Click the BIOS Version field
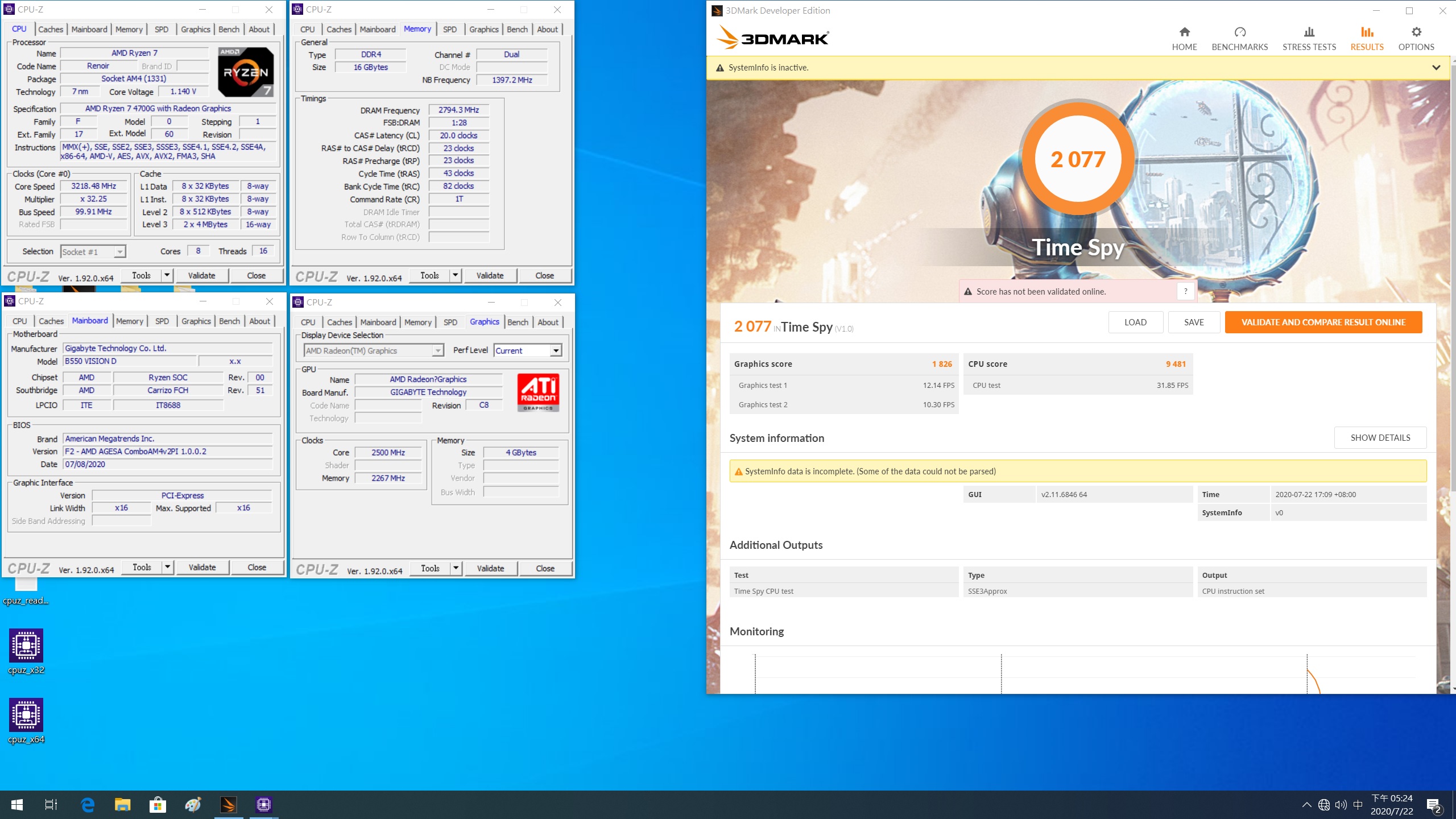Viewport: 1456px width, 819px height. point(168,451)
